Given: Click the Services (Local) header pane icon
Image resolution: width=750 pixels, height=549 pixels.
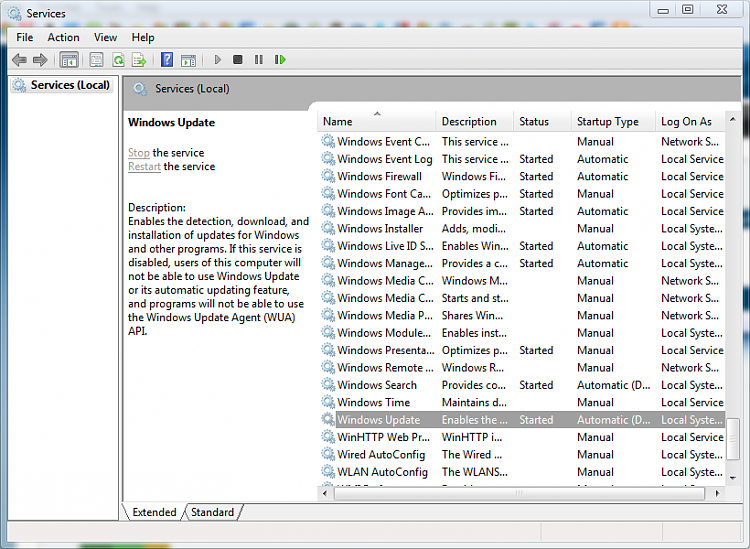Looking at the screenshot, I should point(140,89).
